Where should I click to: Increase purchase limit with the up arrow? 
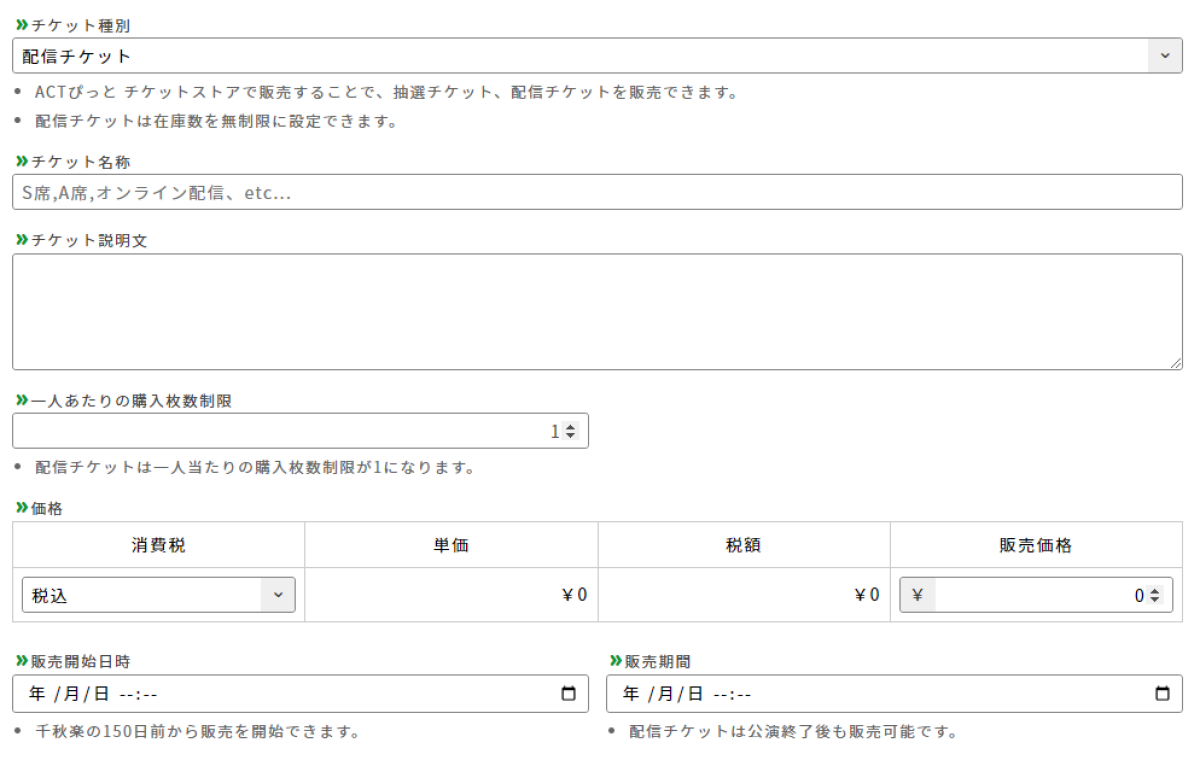coord(571,427)
